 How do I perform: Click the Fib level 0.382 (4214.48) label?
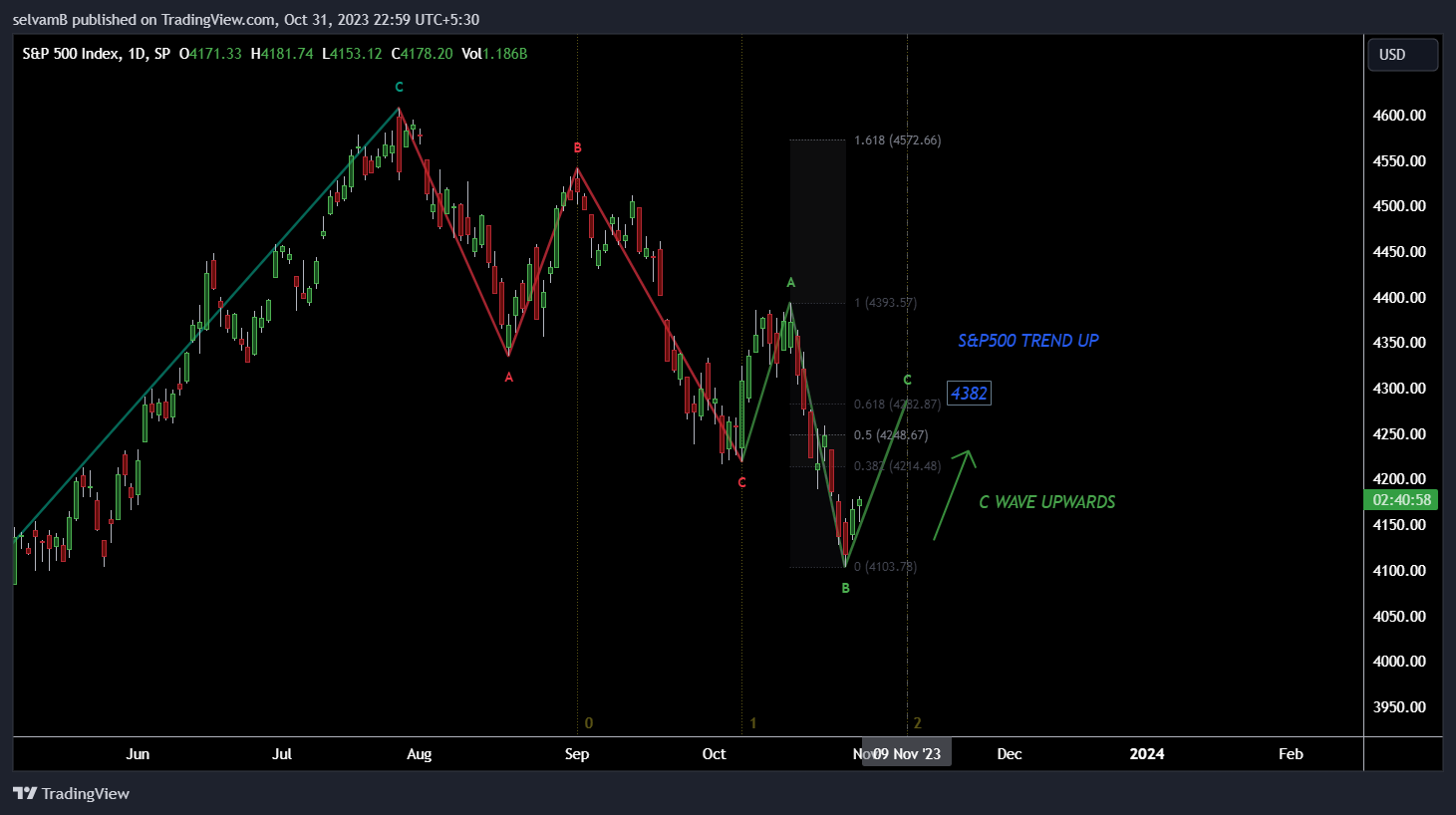897,466
